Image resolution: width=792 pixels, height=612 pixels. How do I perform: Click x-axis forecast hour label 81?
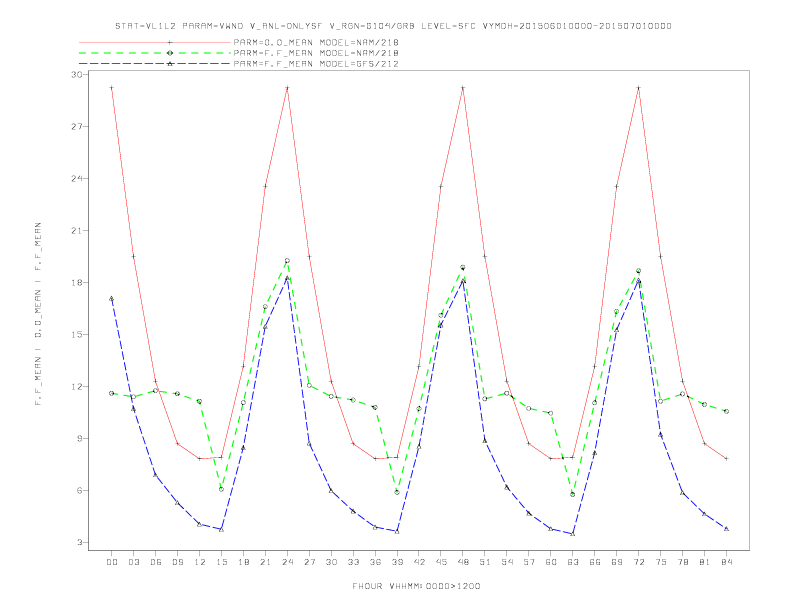(x=705, y=562)
